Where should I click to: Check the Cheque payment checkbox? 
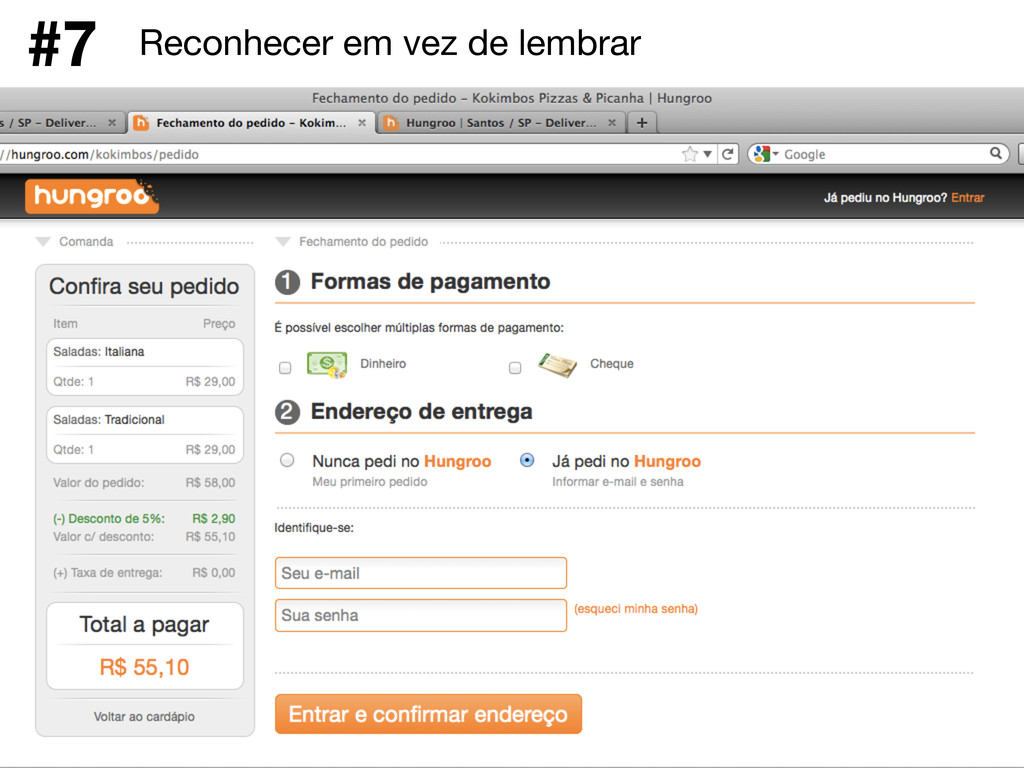point(515,368)
